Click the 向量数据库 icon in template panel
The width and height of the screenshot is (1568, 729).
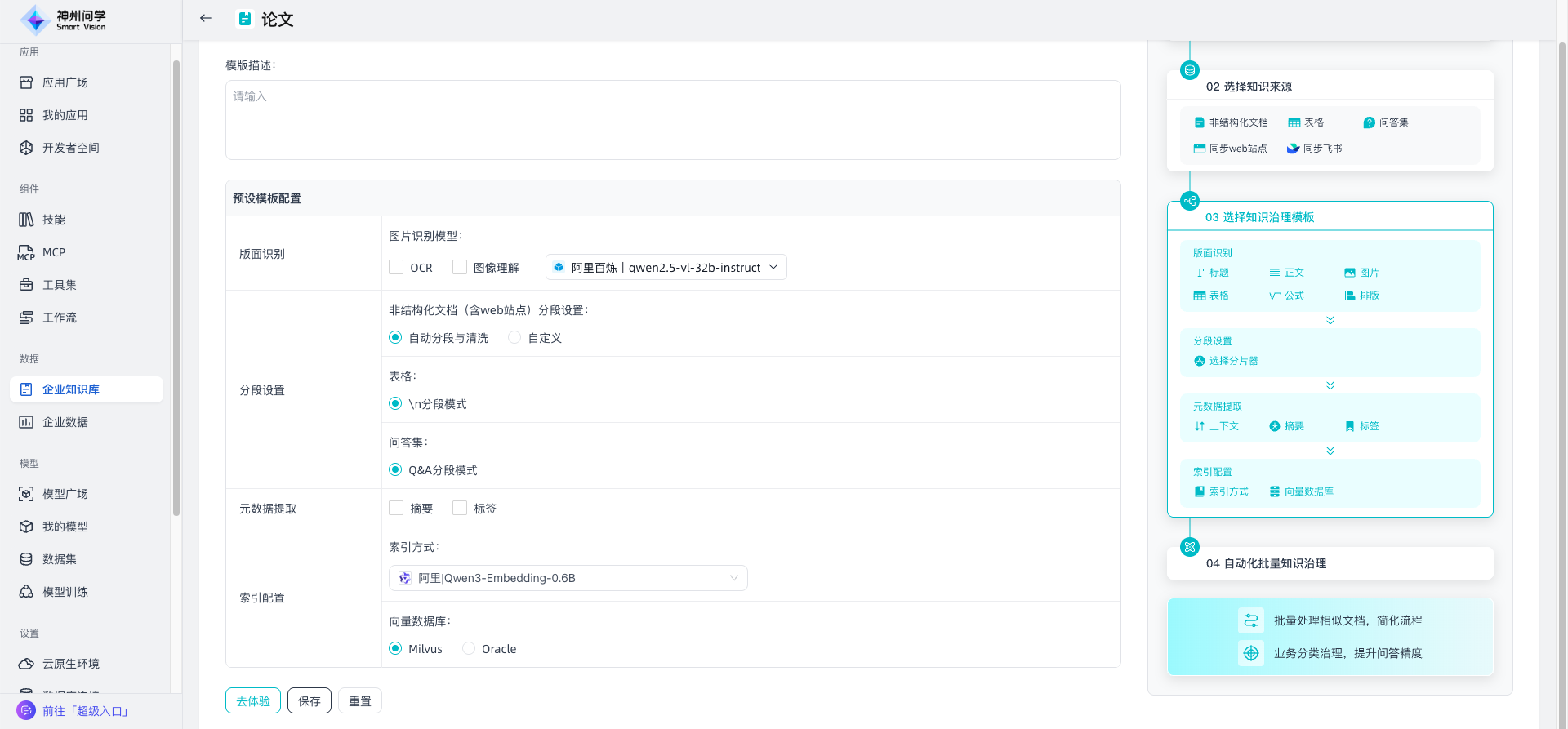tap(1275, 491)
